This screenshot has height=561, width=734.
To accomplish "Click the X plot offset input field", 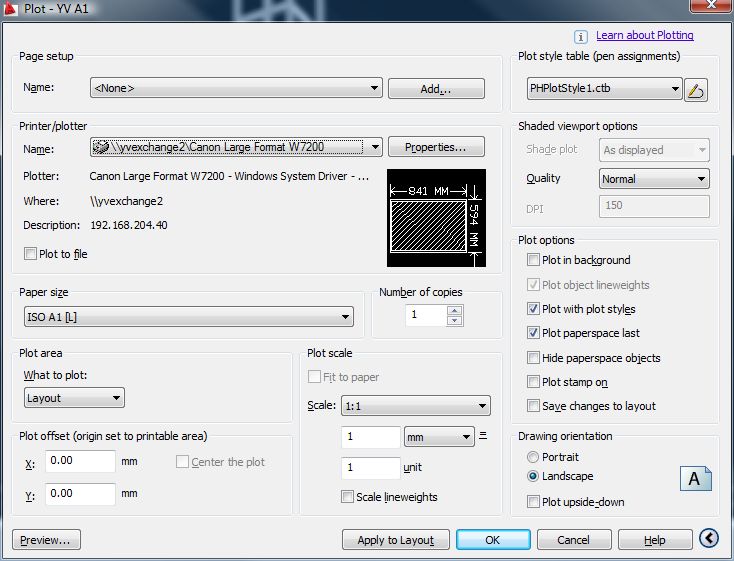I will [80, 461].
